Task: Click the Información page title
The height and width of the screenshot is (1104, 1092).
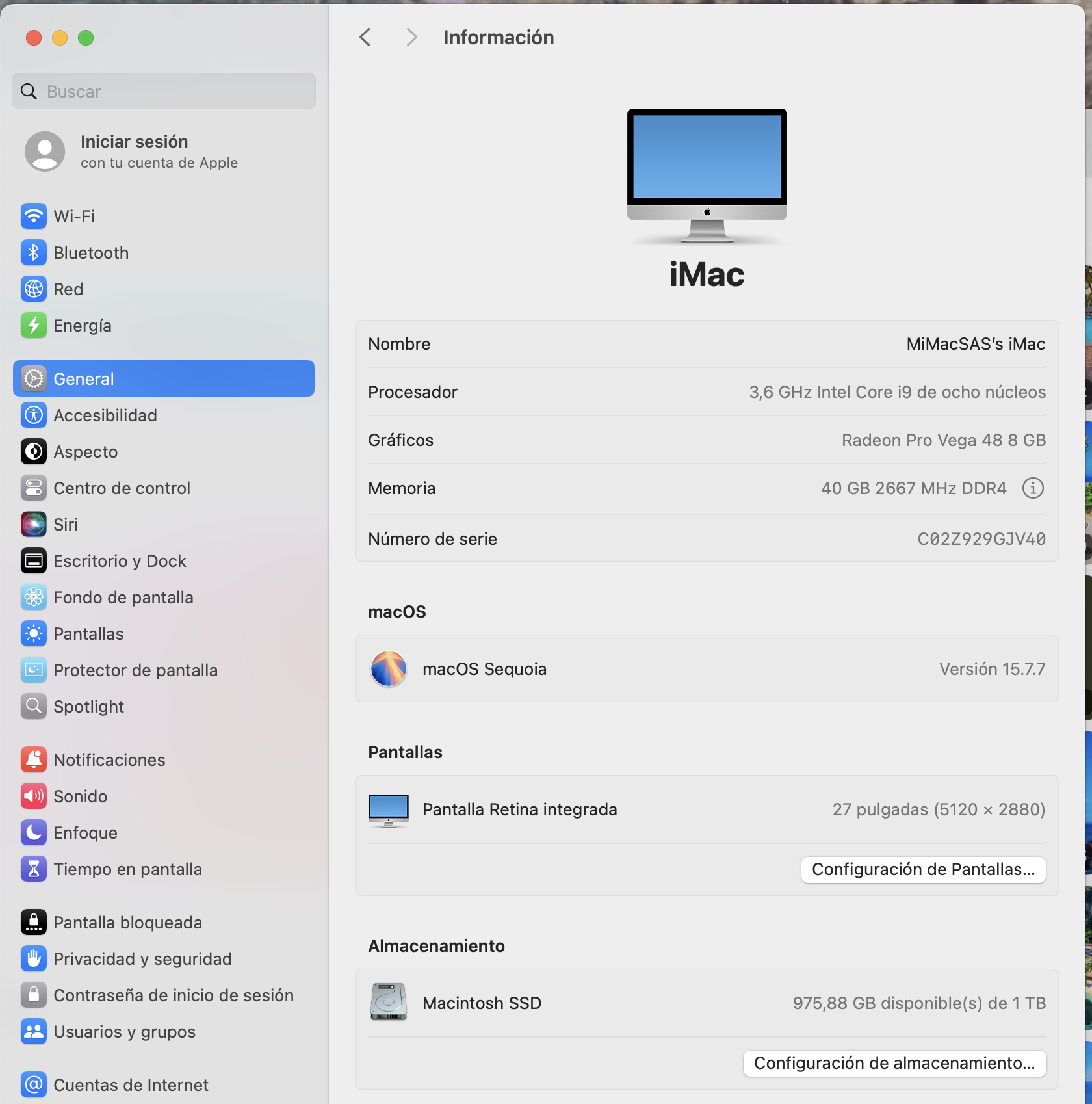Action: [499, 38]
